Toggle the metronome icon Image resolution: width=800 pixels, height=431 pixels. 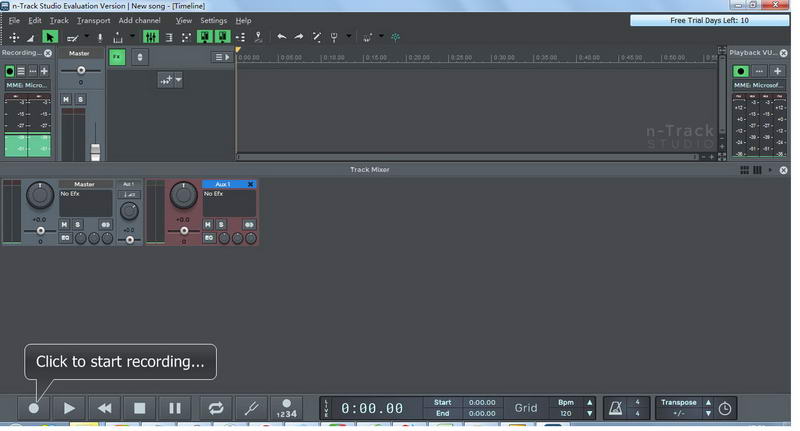point(616,408)
